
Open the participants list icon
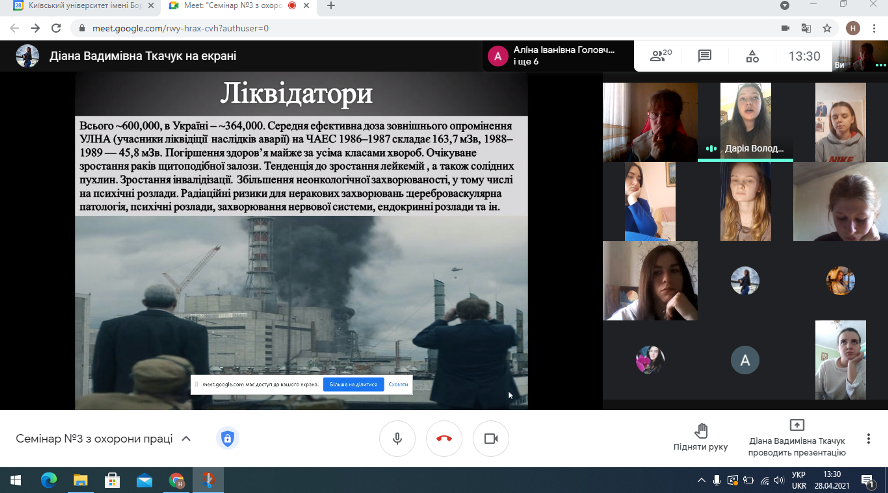coord(660,56)
